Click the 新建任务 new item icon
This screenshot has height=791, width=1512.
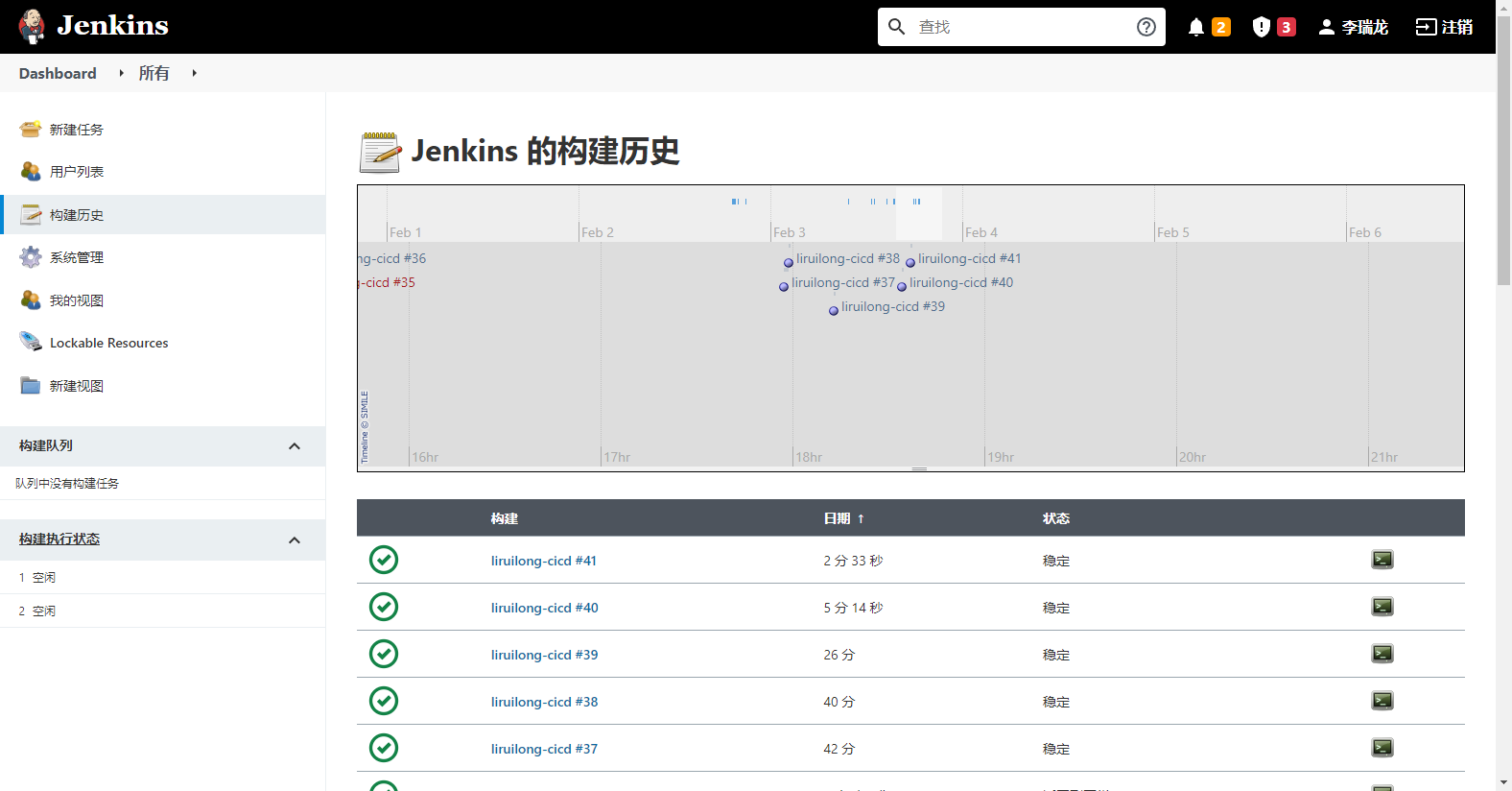(x=31, y=129)
